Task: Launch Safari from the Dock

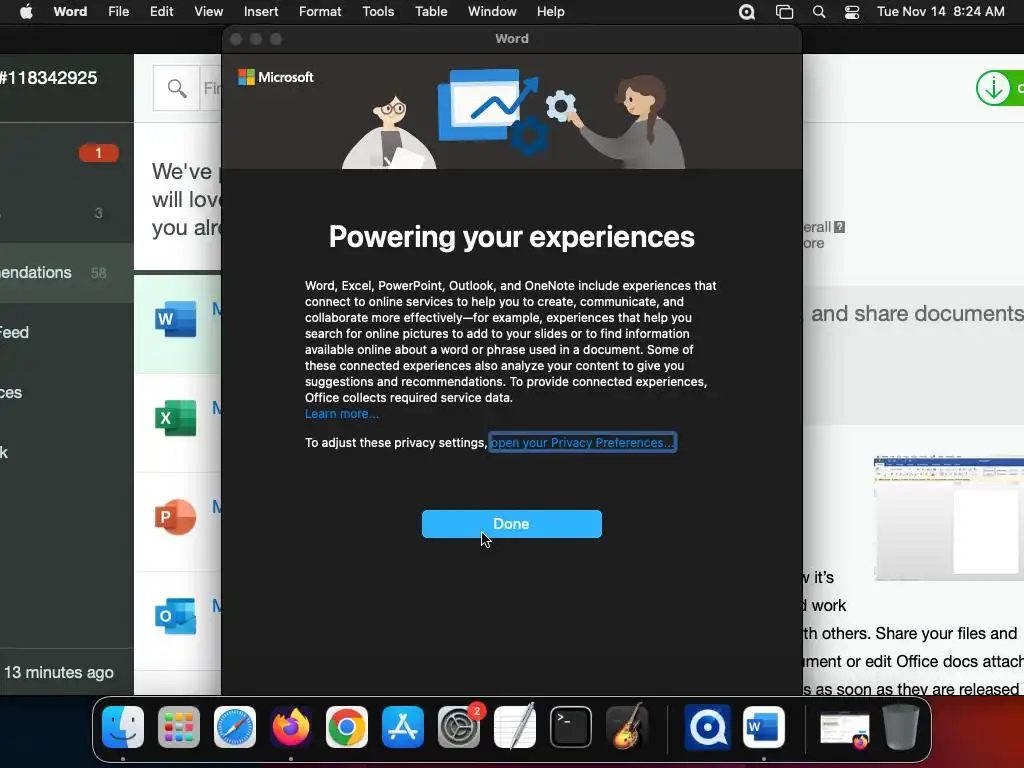Action: pyautogui.click(x=235, y=727)
